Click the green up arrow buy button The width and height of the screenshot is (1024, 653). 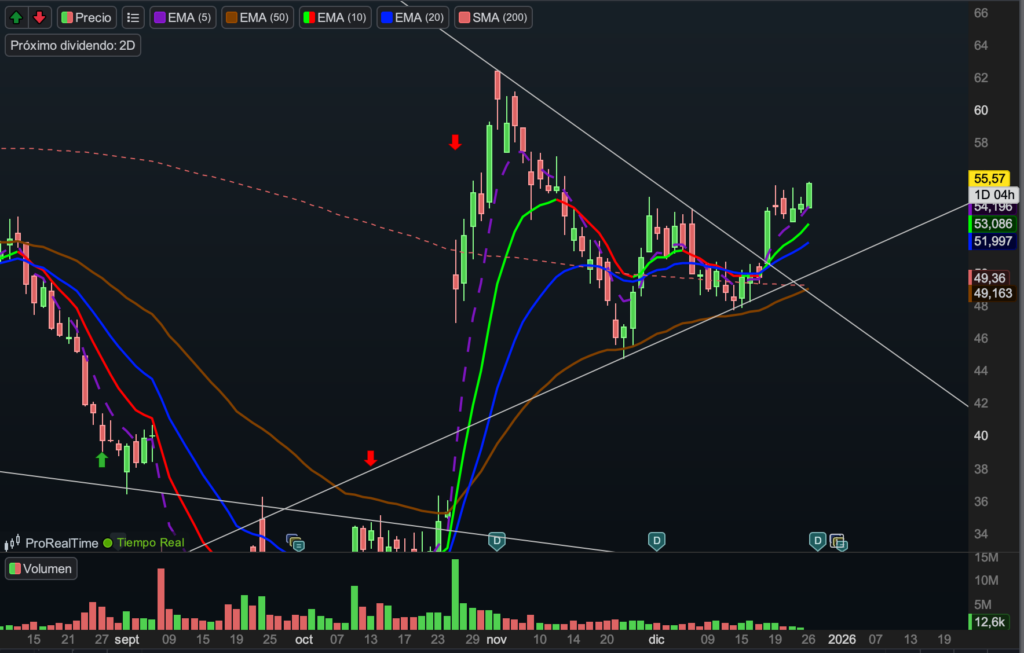click(x=17, y=17)
